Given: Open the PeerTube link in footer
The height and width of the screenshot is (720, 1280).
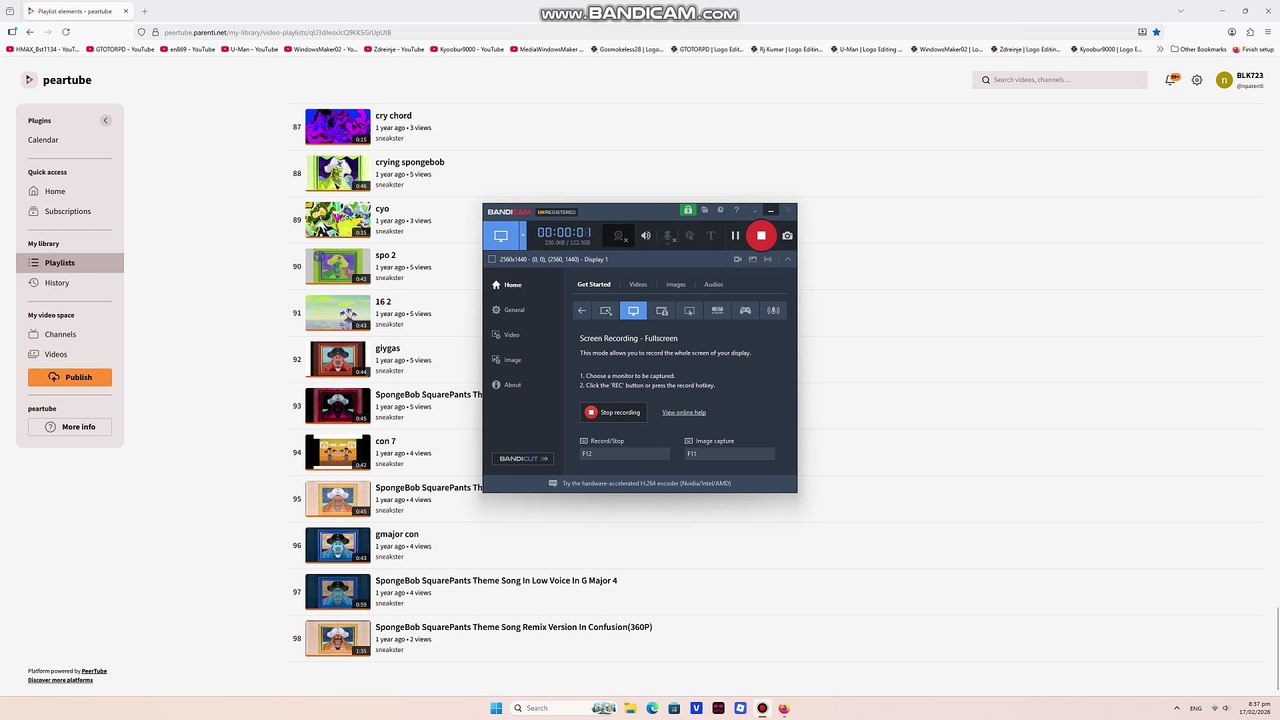Looking at the screenshot, I should pos(94,671).
